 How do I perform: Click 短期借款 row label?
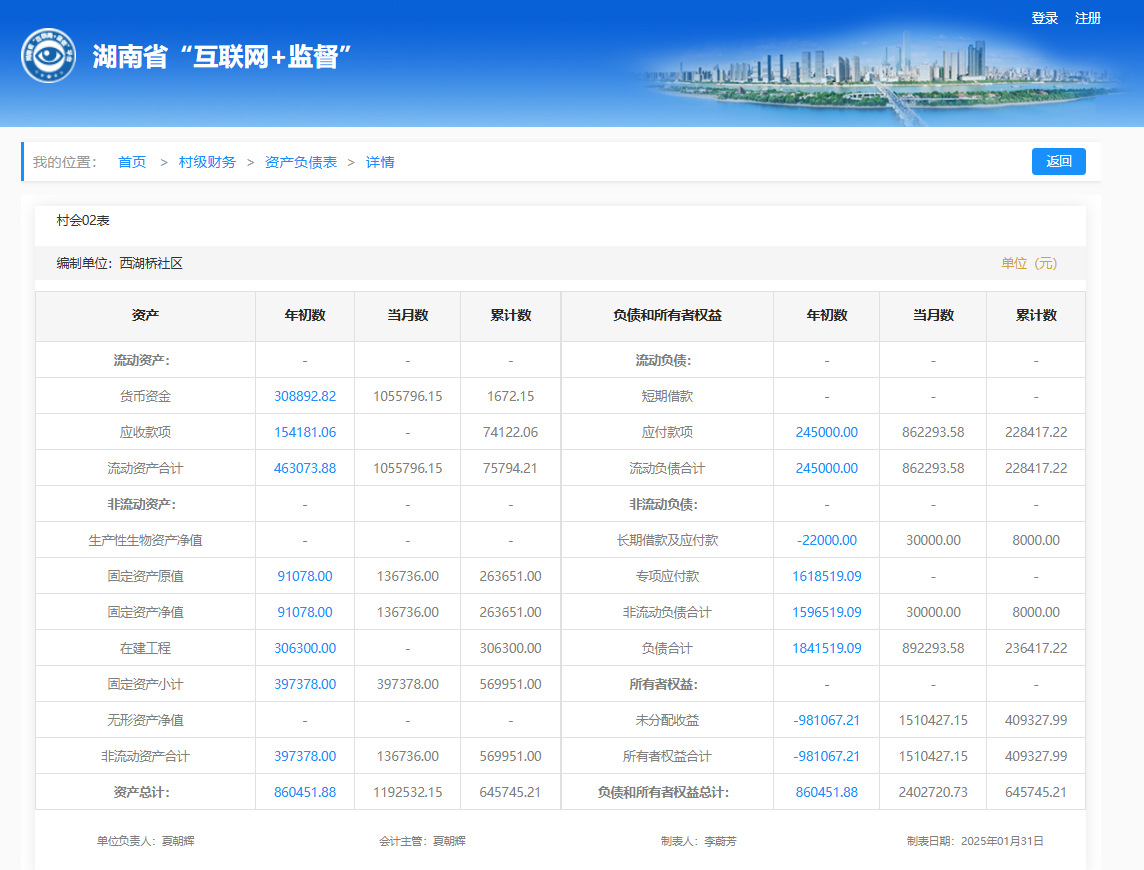coord(667,396)
